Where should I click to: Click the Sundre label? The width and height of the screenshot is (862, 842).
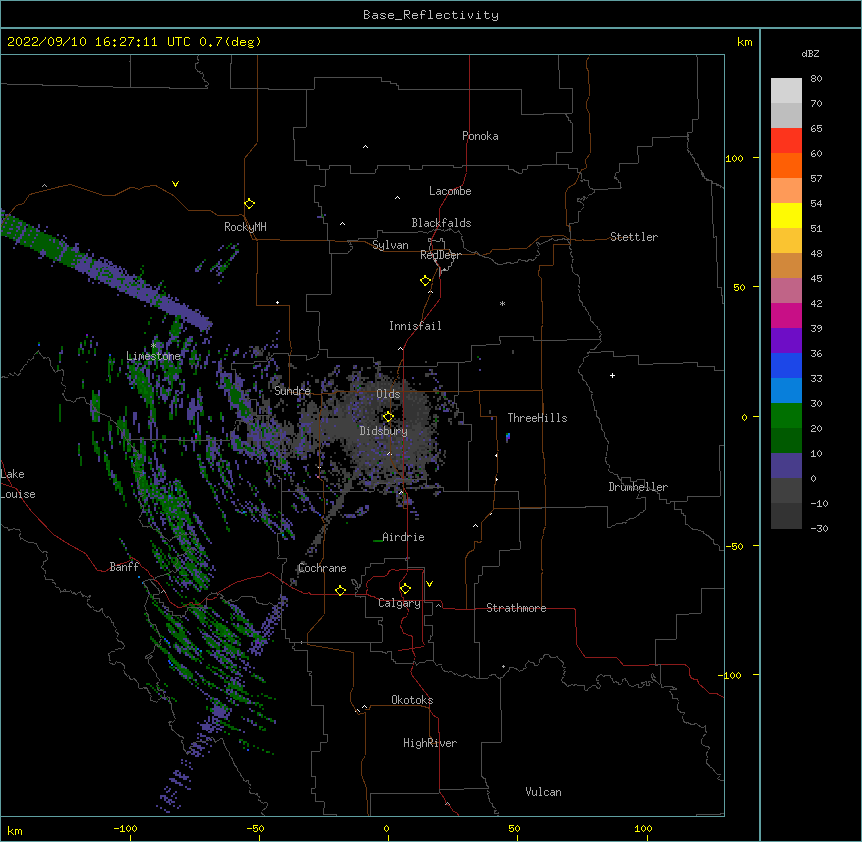292,391
